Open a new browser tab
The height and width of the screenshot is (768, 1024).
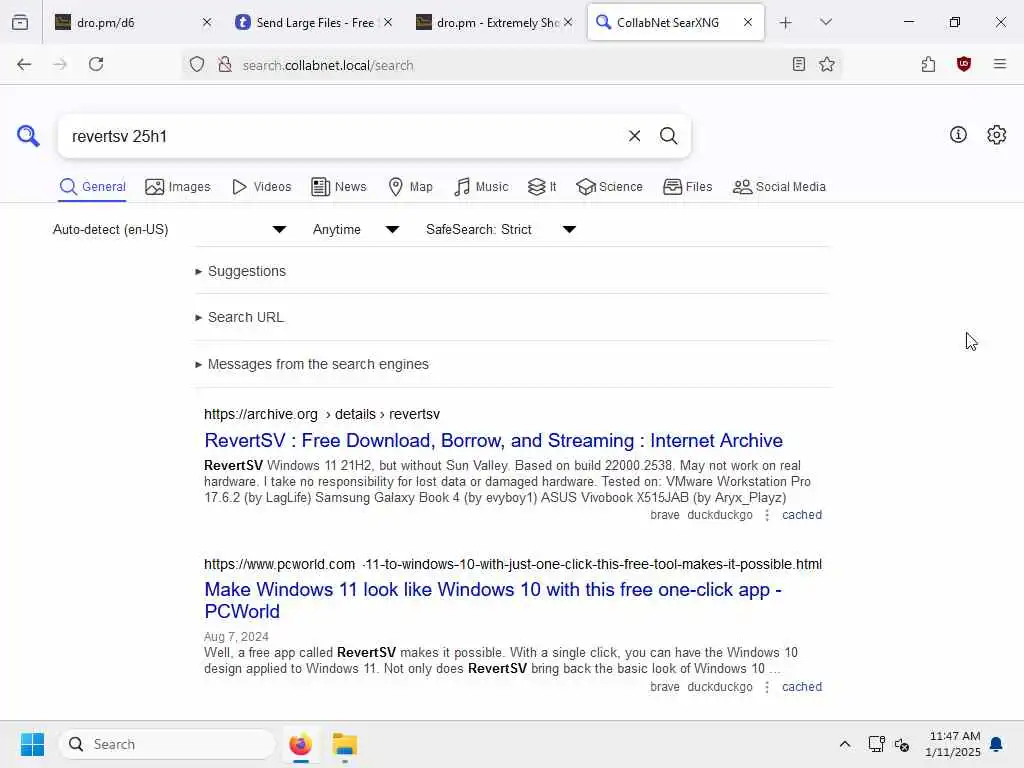pos(786,23)
